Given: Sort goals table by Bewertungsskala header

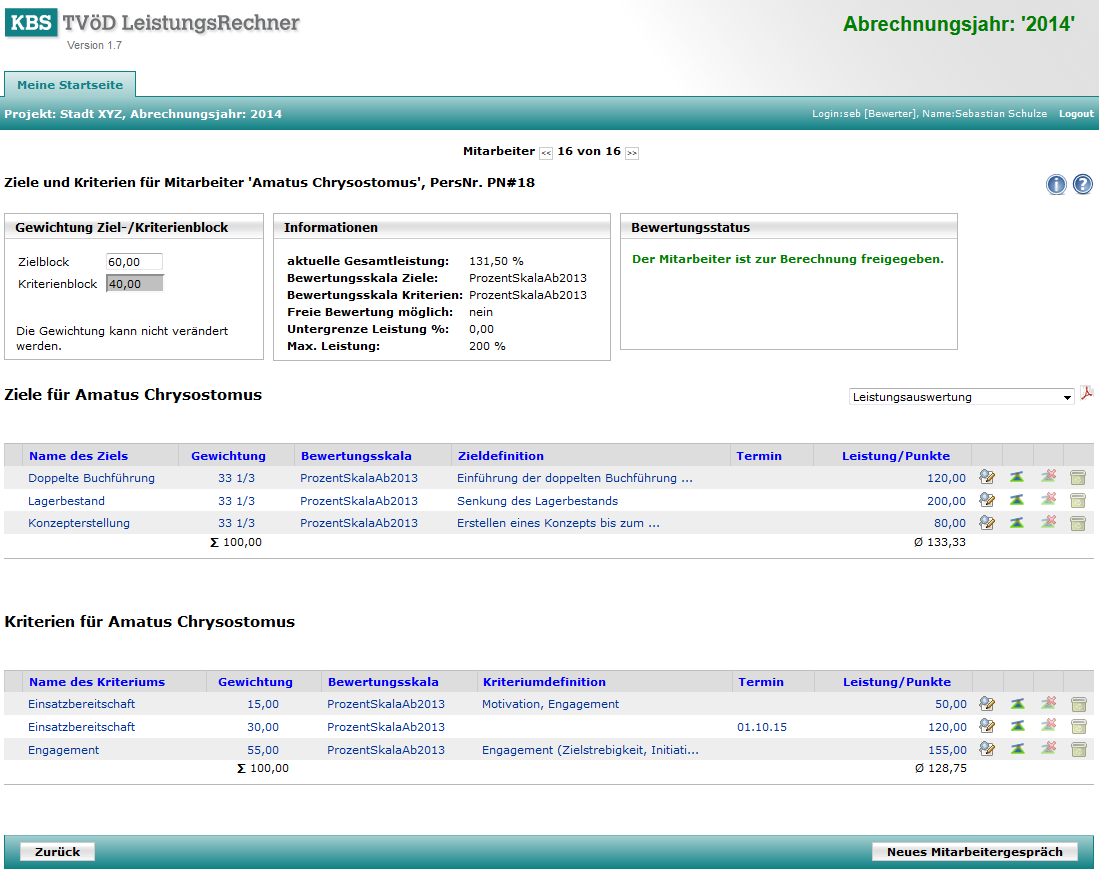Looking at the screenshot, I should [x=356, y=456].
